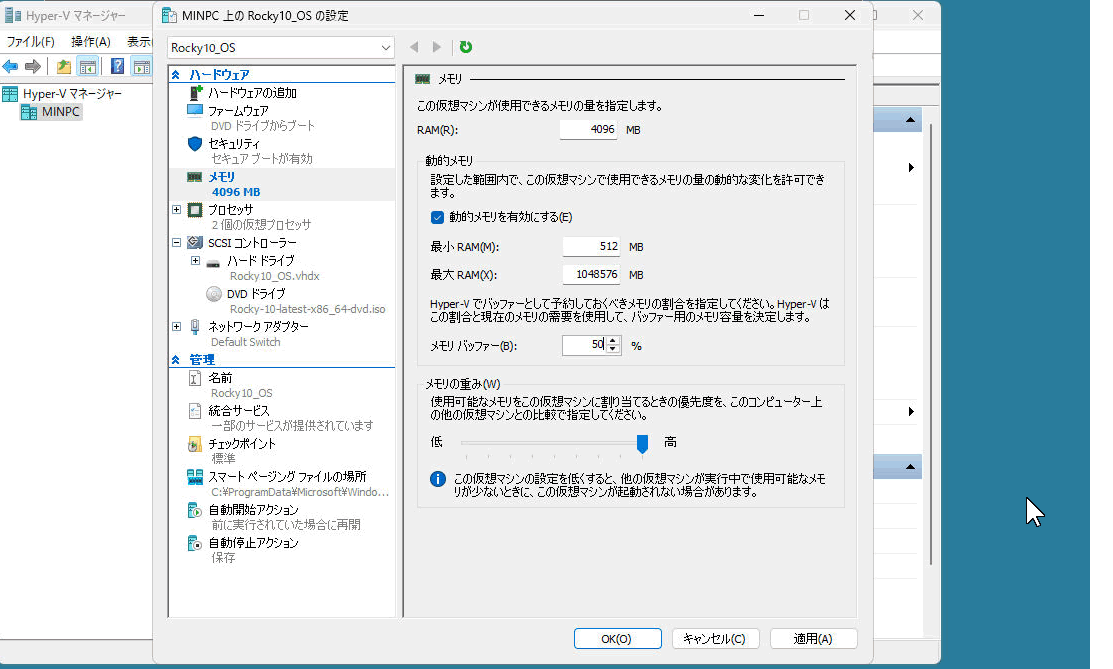The width and height of the screenshot is (1113, 669).
Task: Click the next navigation arrow in the settings dialog
Action: click(437, 47)
